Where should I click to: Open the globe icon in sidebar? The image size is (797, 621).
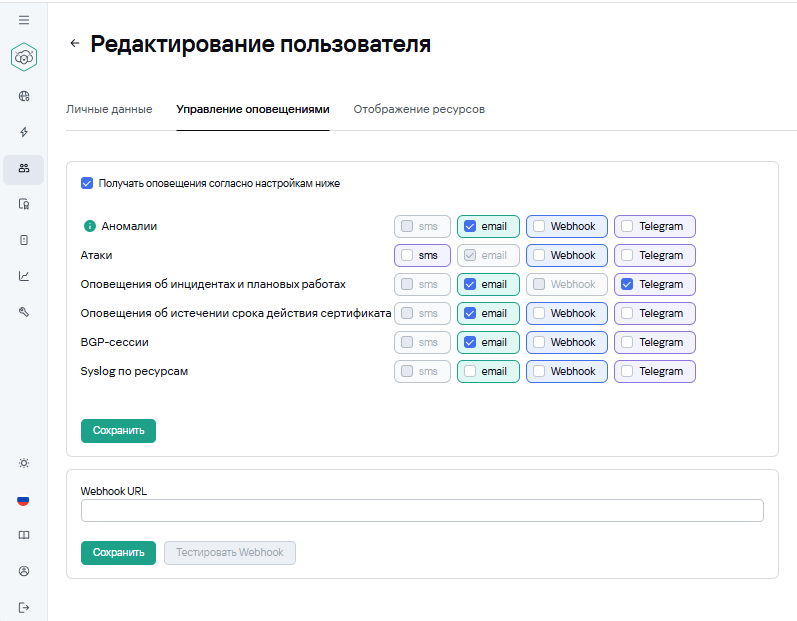coord(24,97)
